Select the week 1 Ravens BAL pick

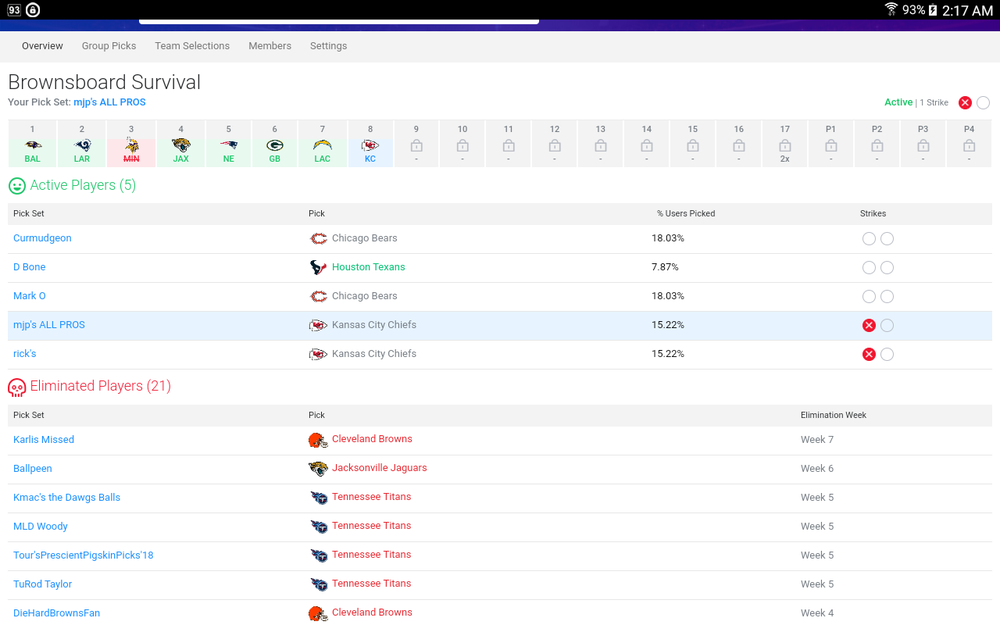(x=33, y=144)
